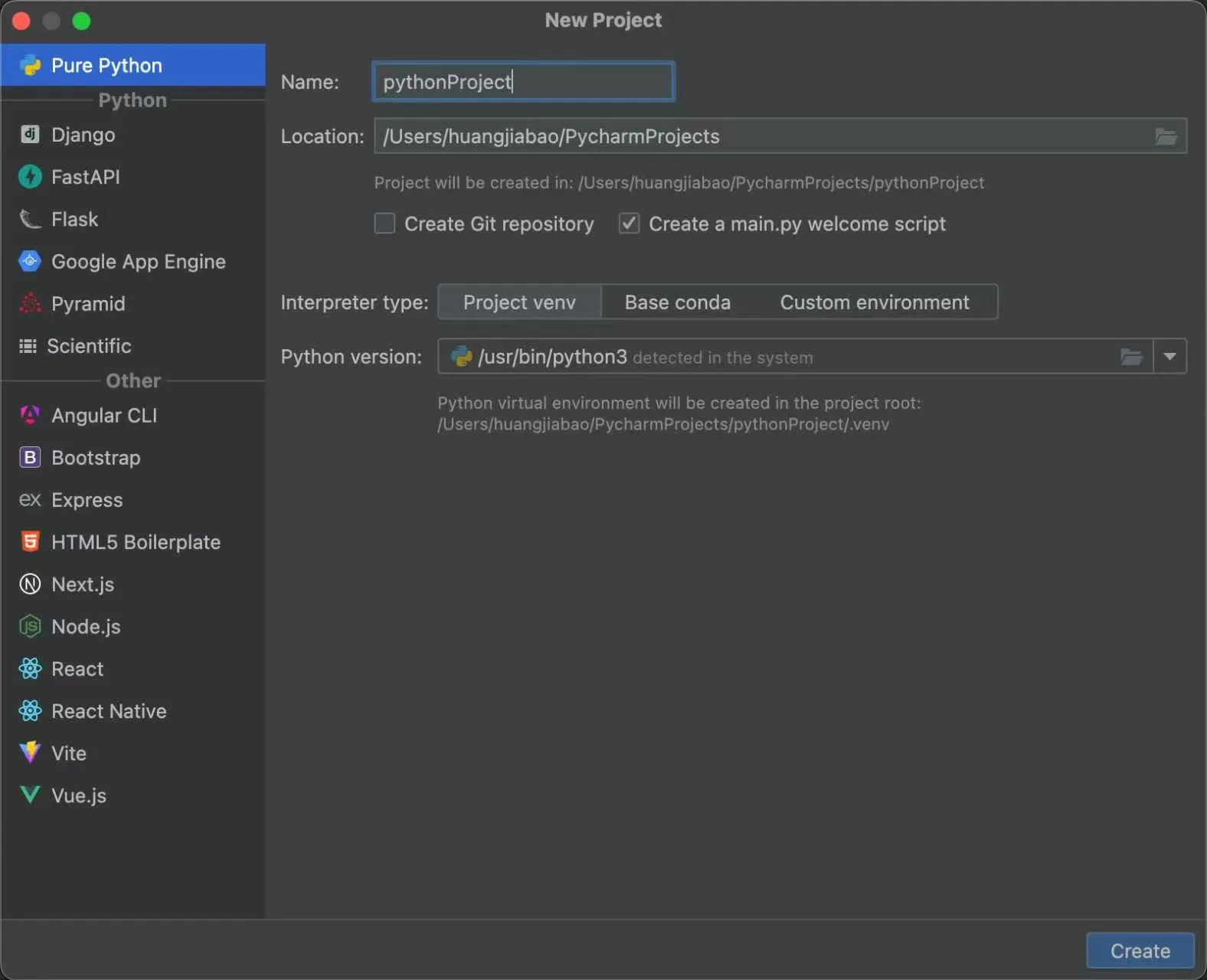Choose Pyramid project type

tap(133, 303)
